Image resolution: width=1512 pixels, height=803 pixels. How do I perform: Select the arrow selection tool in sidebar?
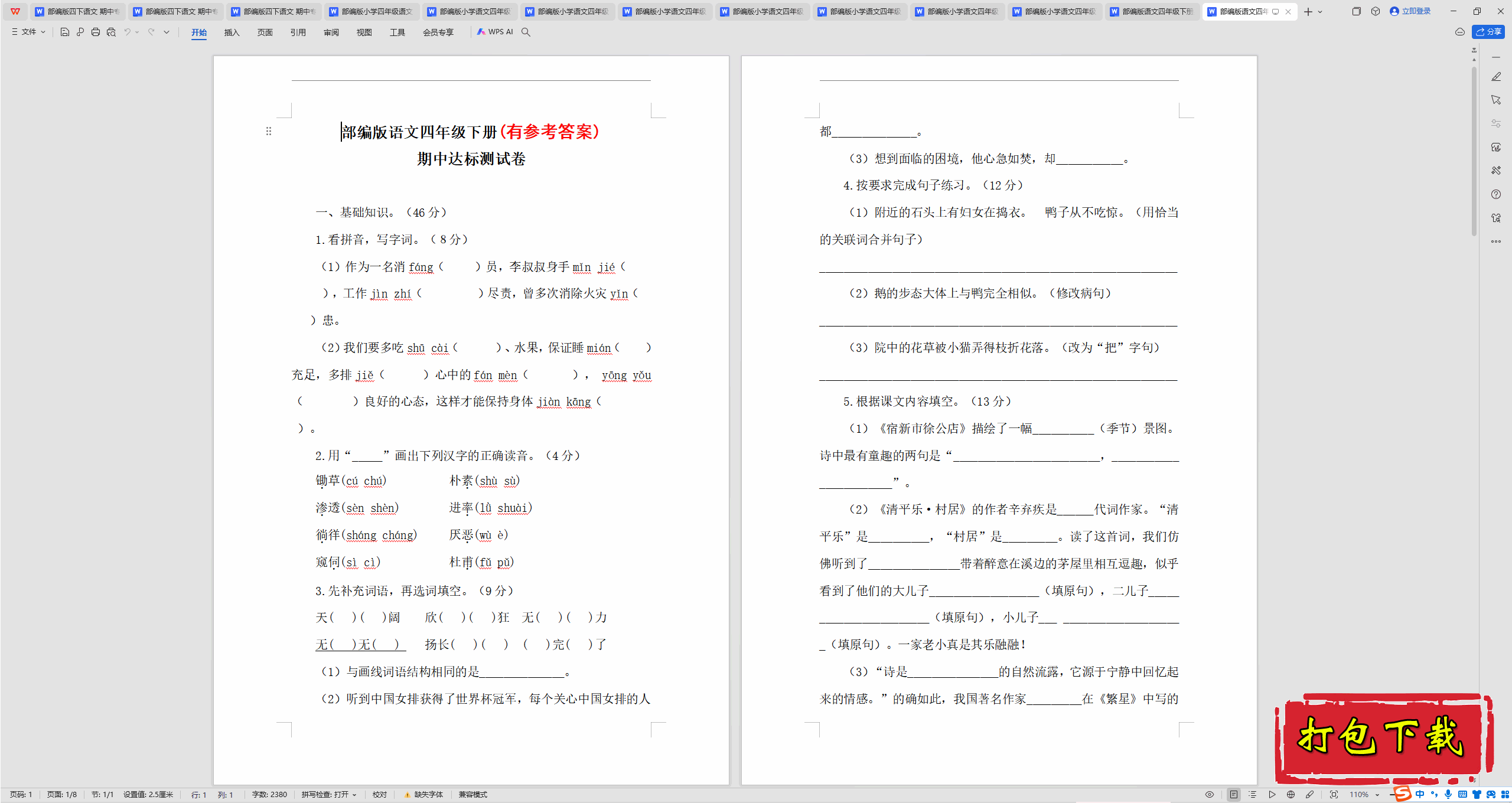(1496, 100)
